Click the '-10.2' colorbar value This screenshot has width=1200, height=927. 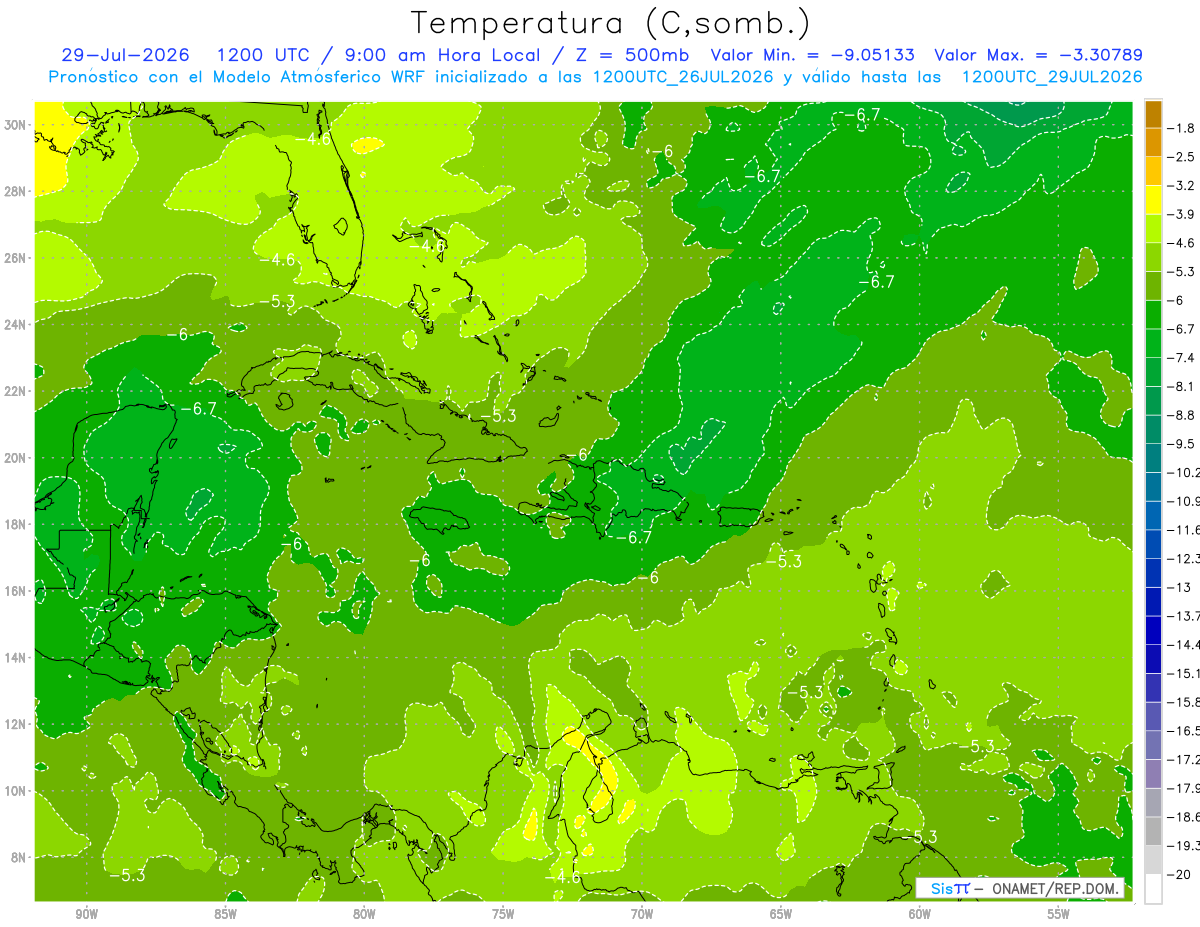point(1184,473)
